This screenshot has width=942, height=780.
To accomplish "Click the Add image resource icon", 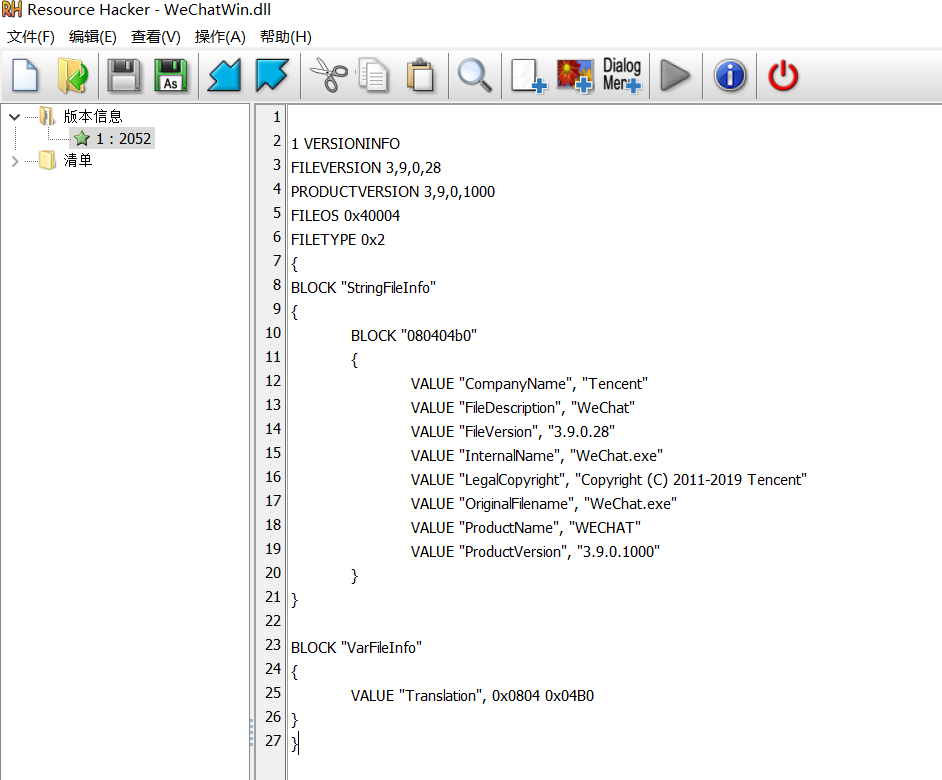I will (x=575, y=76).
